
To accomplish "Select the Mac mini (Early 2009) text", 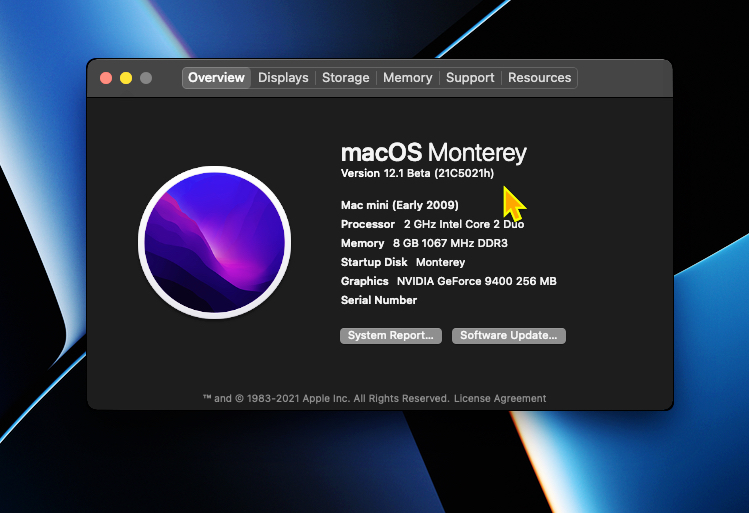I will pyautogui.click(x=400, y=205).
